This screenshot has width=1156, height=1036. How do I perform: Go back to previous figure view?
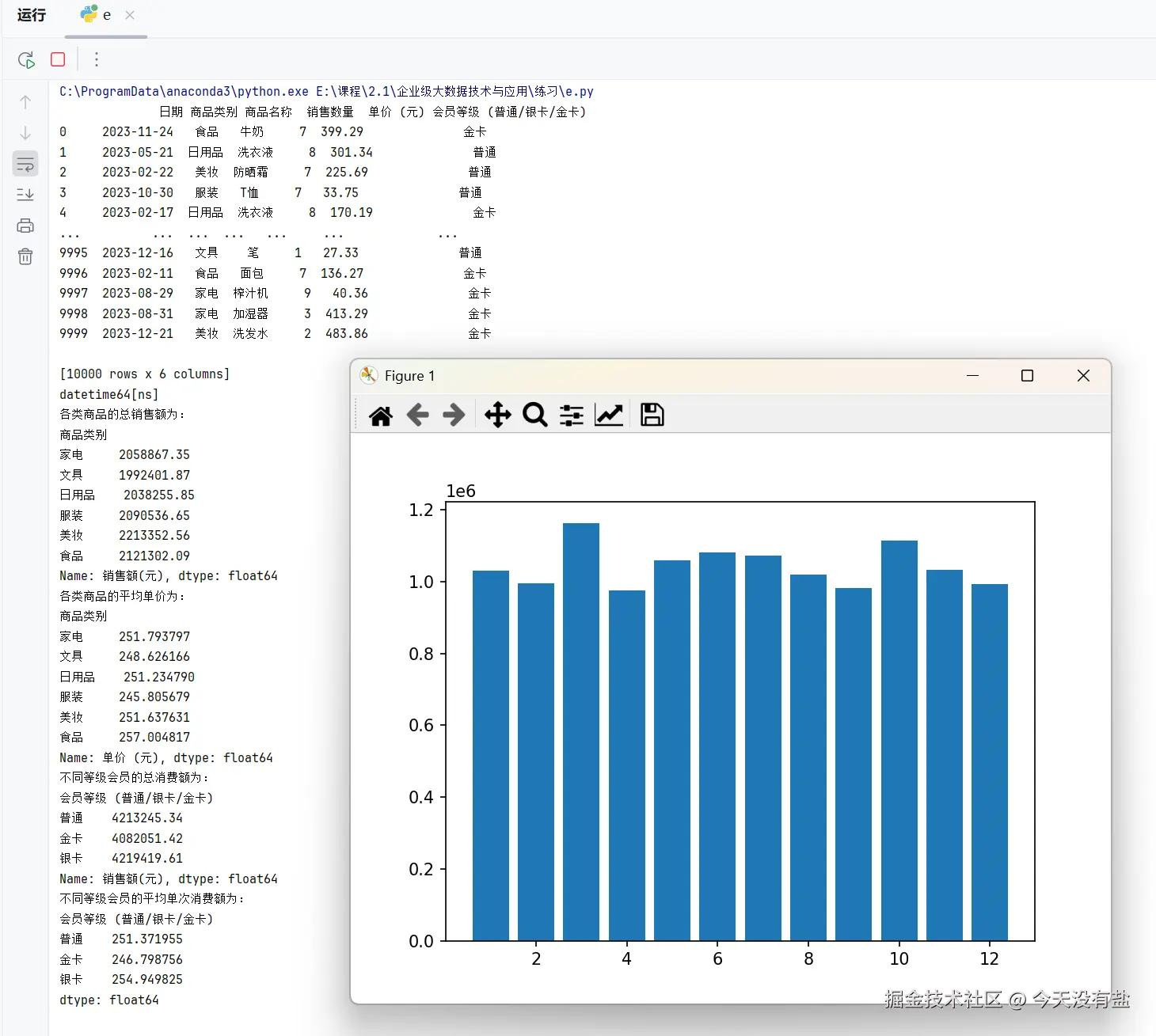coord(417,415)
